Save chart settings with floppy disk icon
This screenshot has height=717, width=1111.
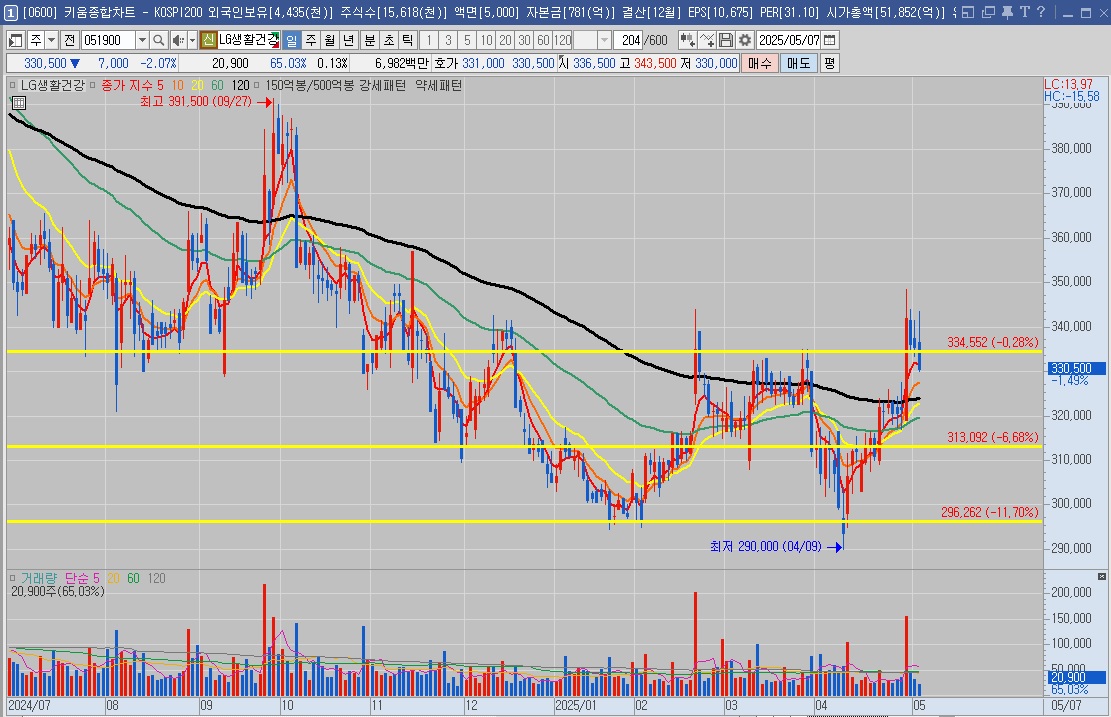pos(726,40)
